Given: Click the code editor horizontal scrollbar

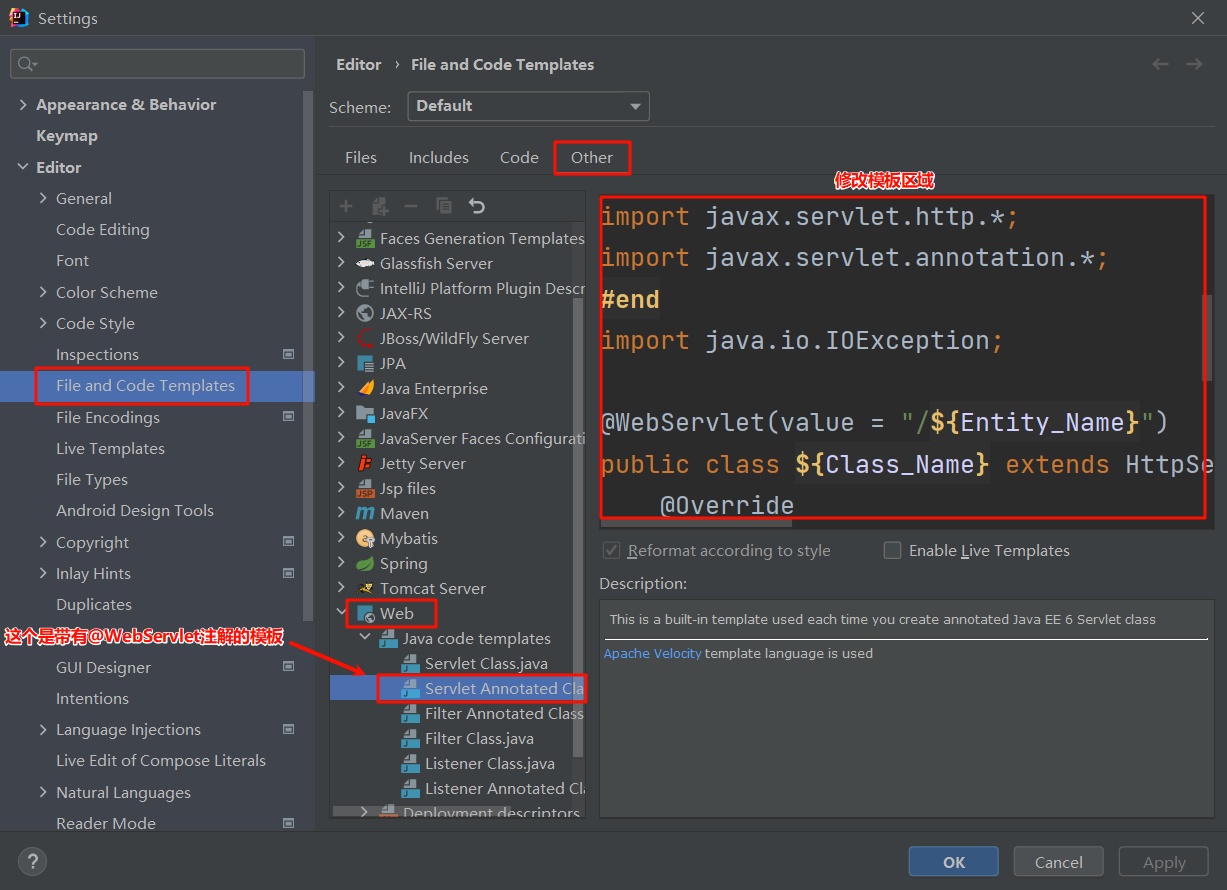Looking at the screenshot, I should (x=696, y=522).
